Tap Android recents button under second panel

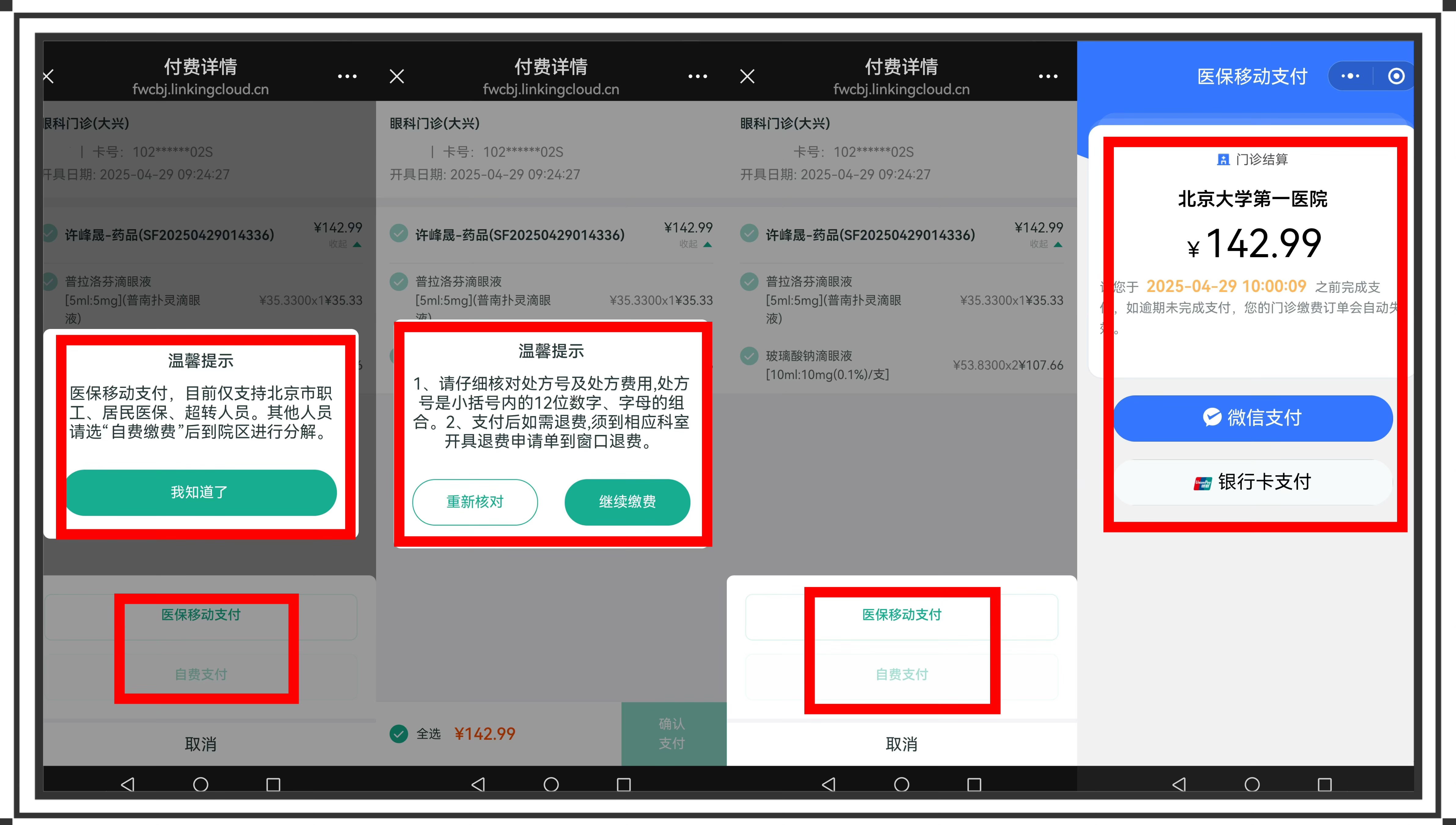pyautogui.click(x=624, y=784)
